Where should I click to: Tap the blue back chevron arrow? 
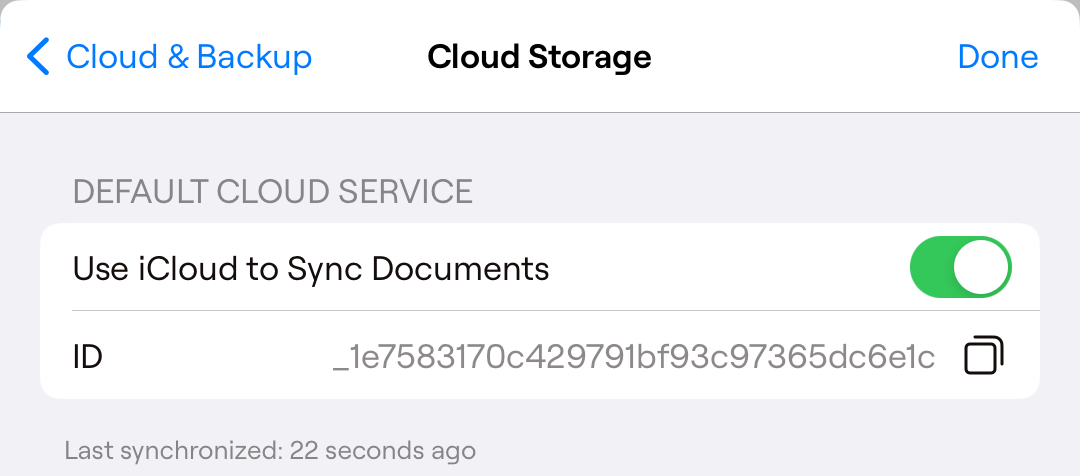tap(39, 56)
